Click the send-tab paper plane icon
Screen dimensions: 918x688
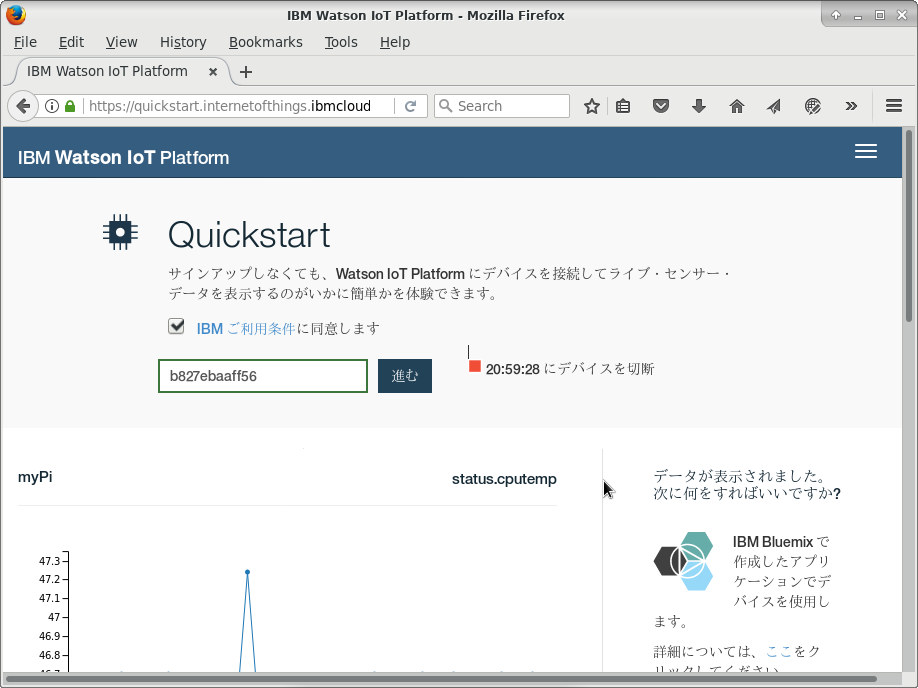pyautogui.click(x=773, y=105)
